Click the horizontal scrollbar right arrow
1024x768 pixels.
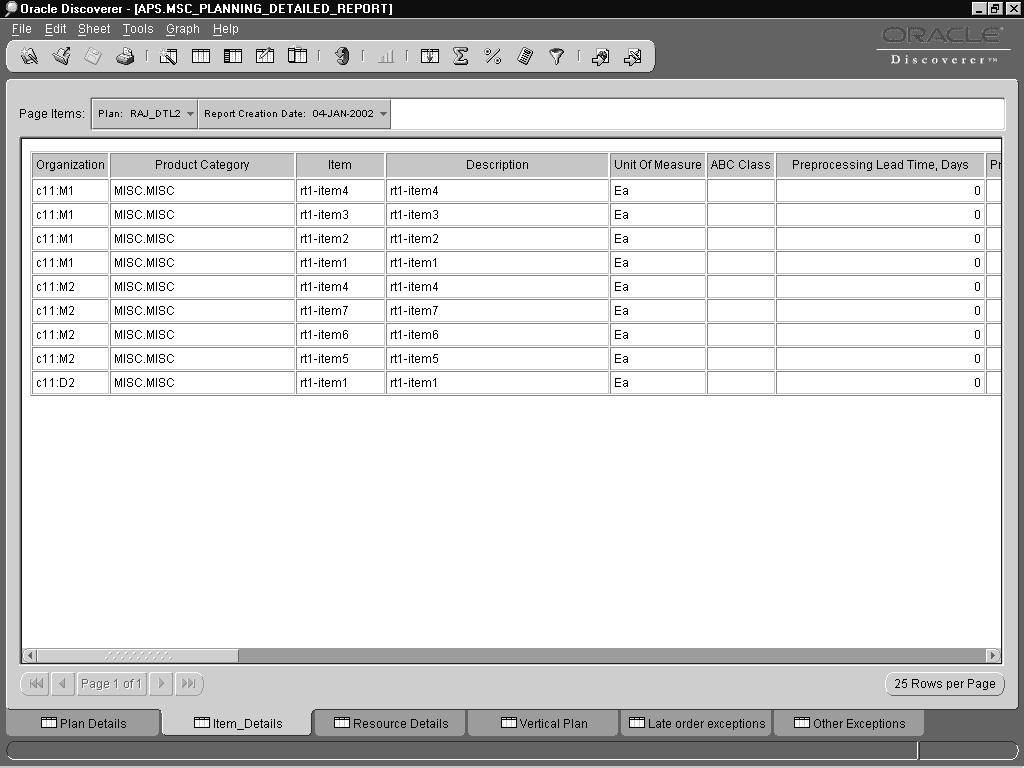tap(993, 655)
